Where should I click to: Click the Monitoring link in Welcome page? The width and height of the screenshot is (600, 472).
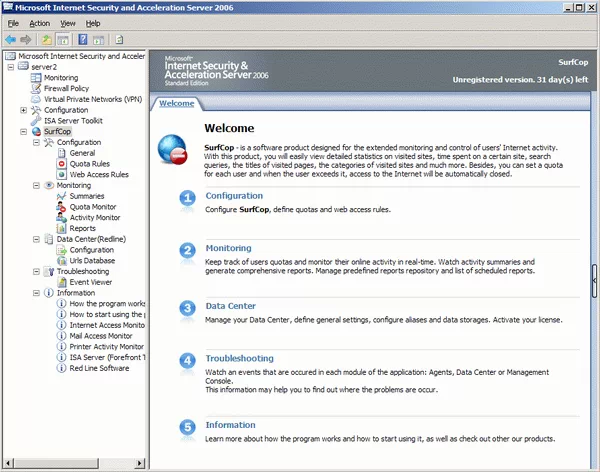[228, 248]
